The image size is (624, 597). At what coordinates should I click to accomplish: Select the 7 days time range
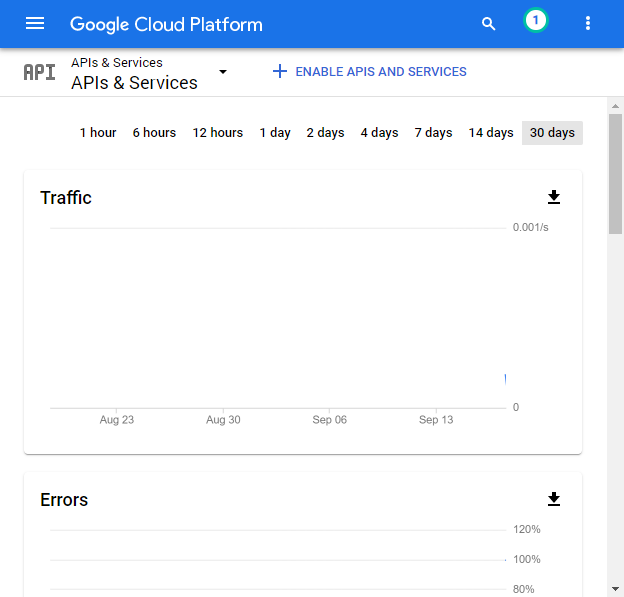433,133
